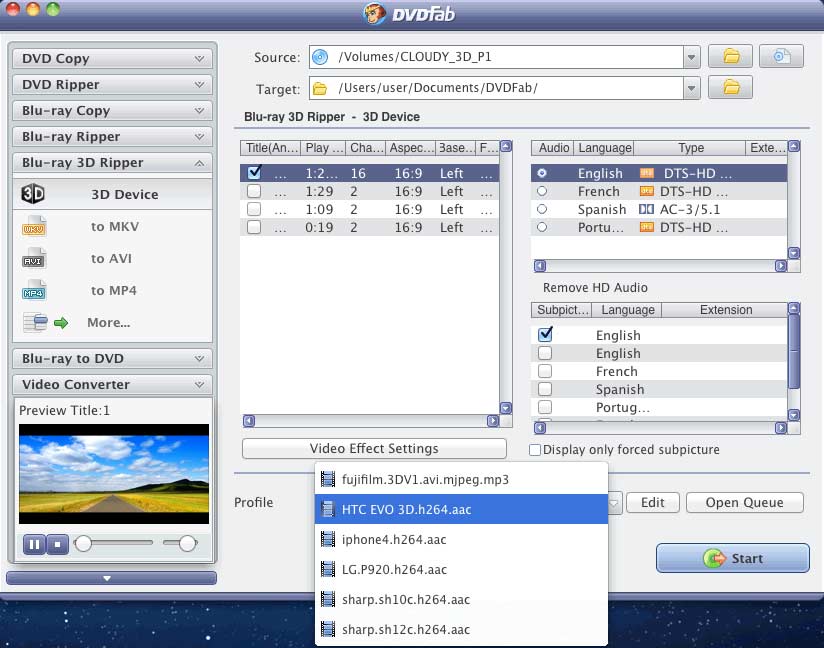This screenshot has height=648, width=824.
Task: Click the Preview Title:1 video thumbnail
Action: [x=114, y=474]
